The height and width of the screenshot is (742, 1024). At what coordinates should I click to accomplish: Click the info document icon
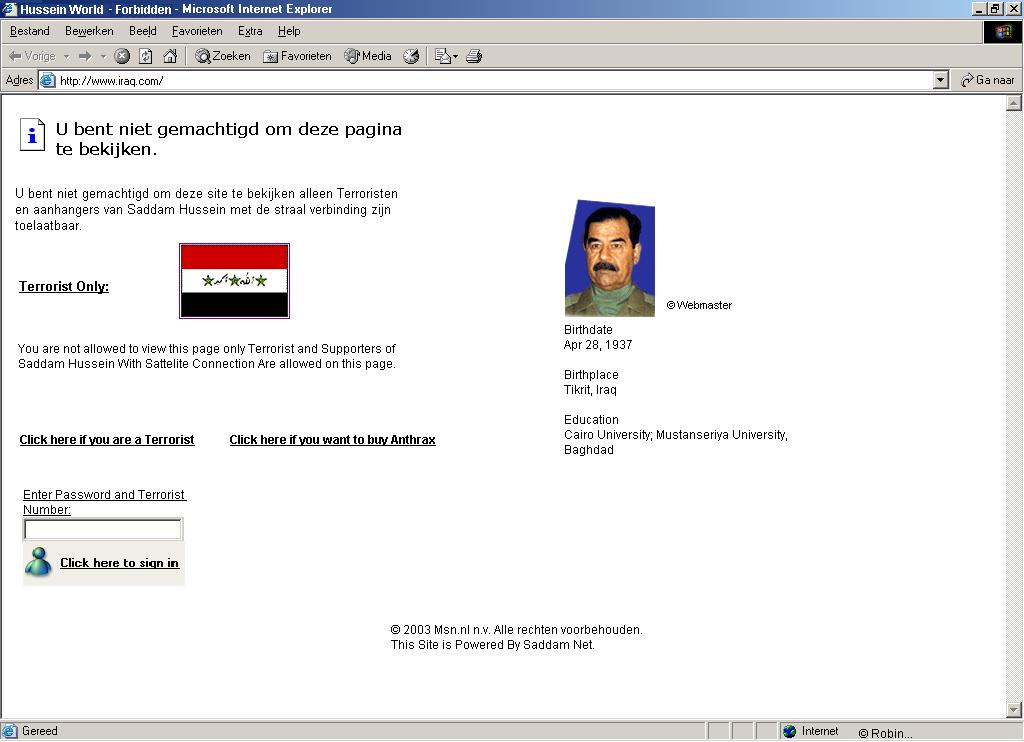pyautogui.click(x=32, y=135)
